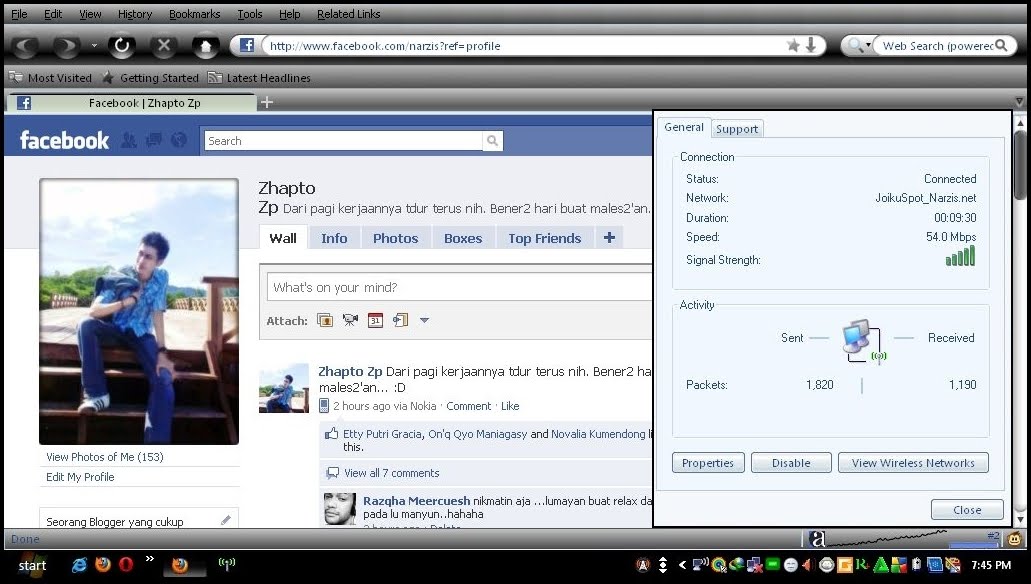Click the down arrow icon in address bar
The image size is (1031, 584).
pos(811,45)
